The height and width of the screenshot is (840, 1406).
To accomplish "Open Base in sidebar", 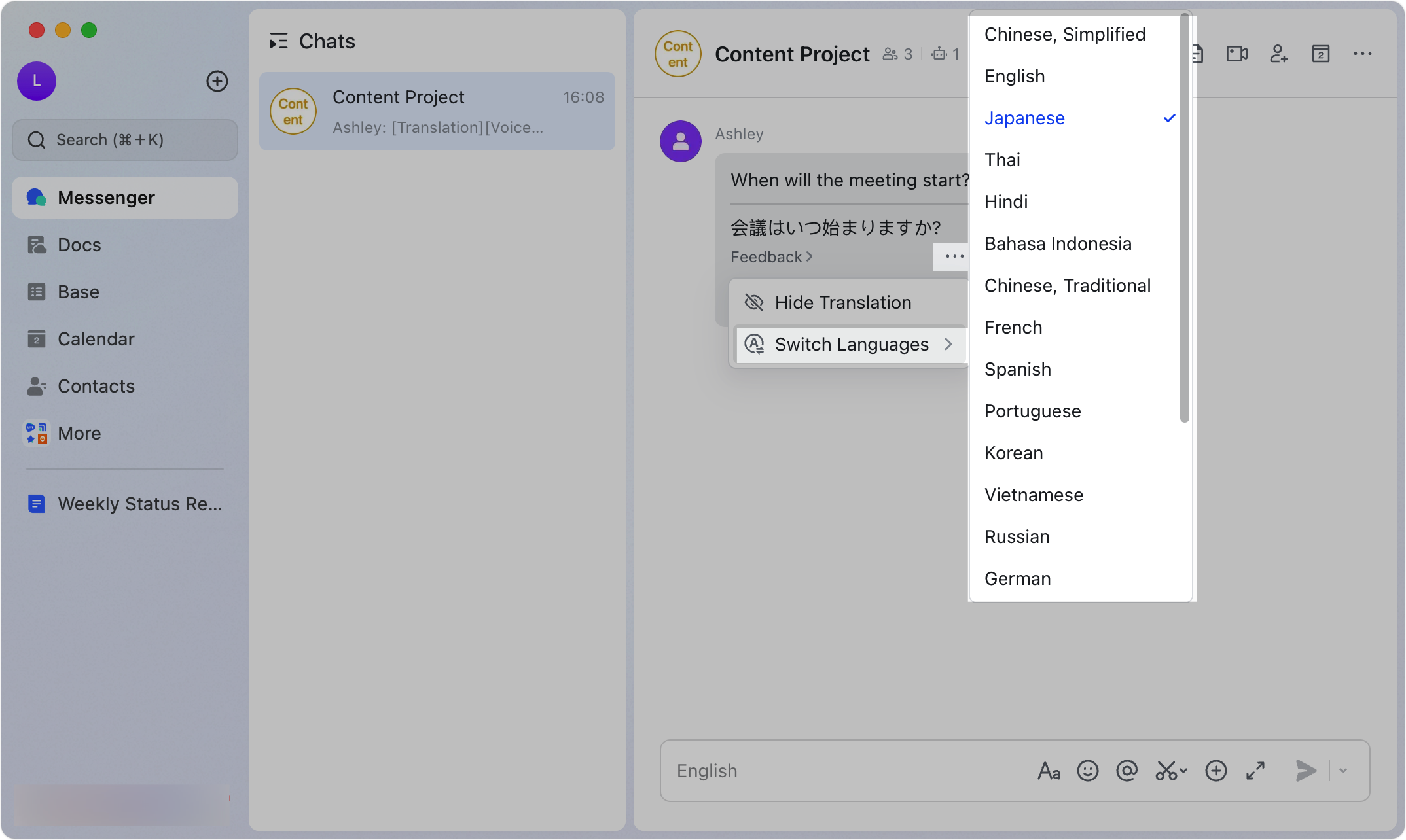I will tap(125, 292).
